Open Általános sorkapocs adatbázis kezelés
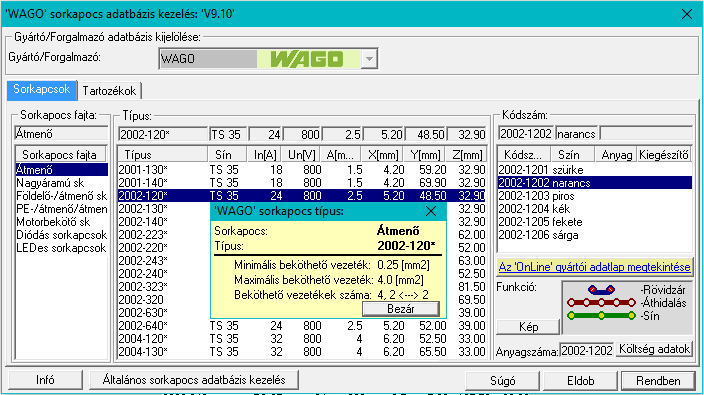Image resolution: width=704 pixels, height=395 pixels. pyautogui.click(x=194, y=380)
